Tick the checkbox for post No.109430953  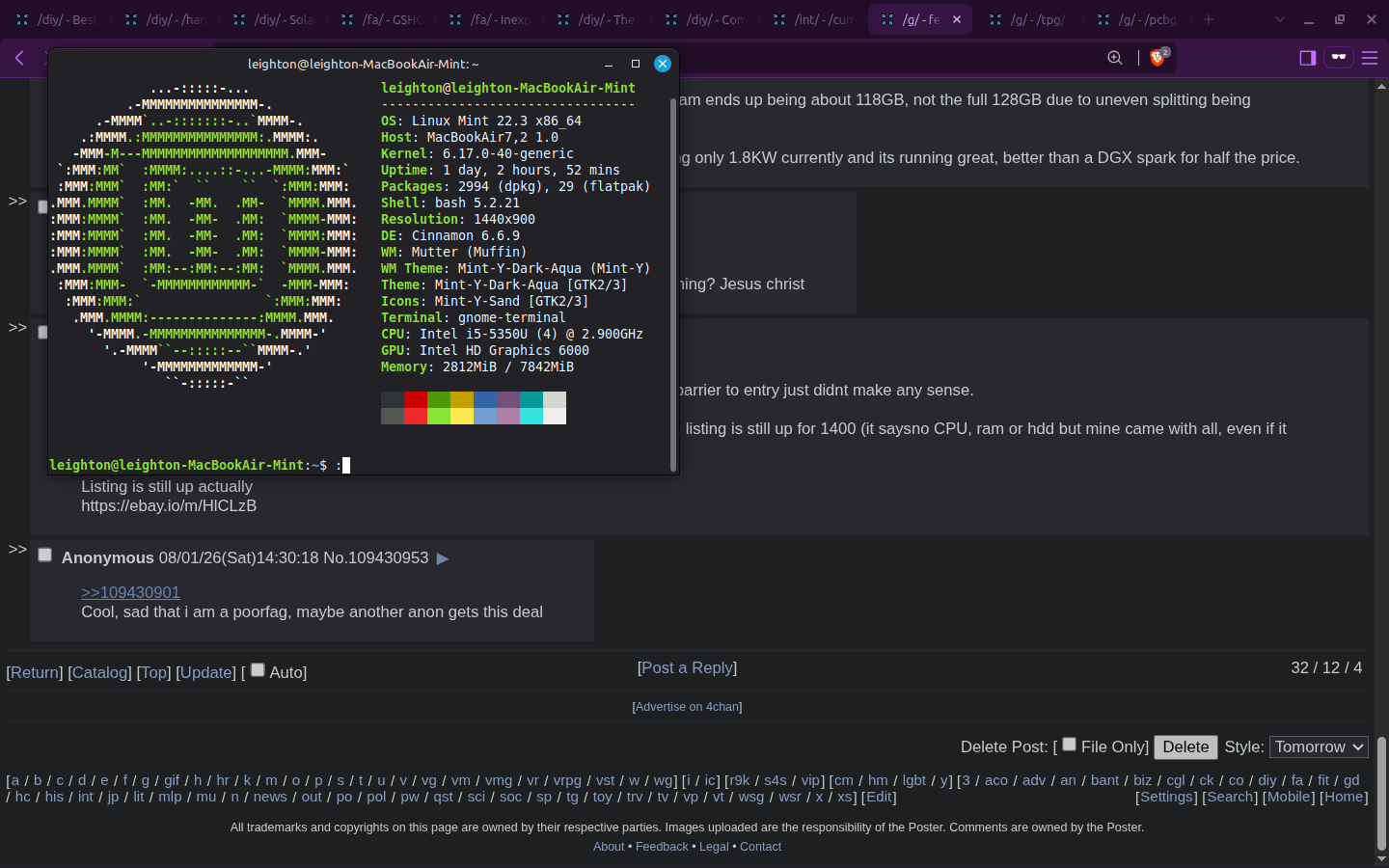(x=44, y=555)
